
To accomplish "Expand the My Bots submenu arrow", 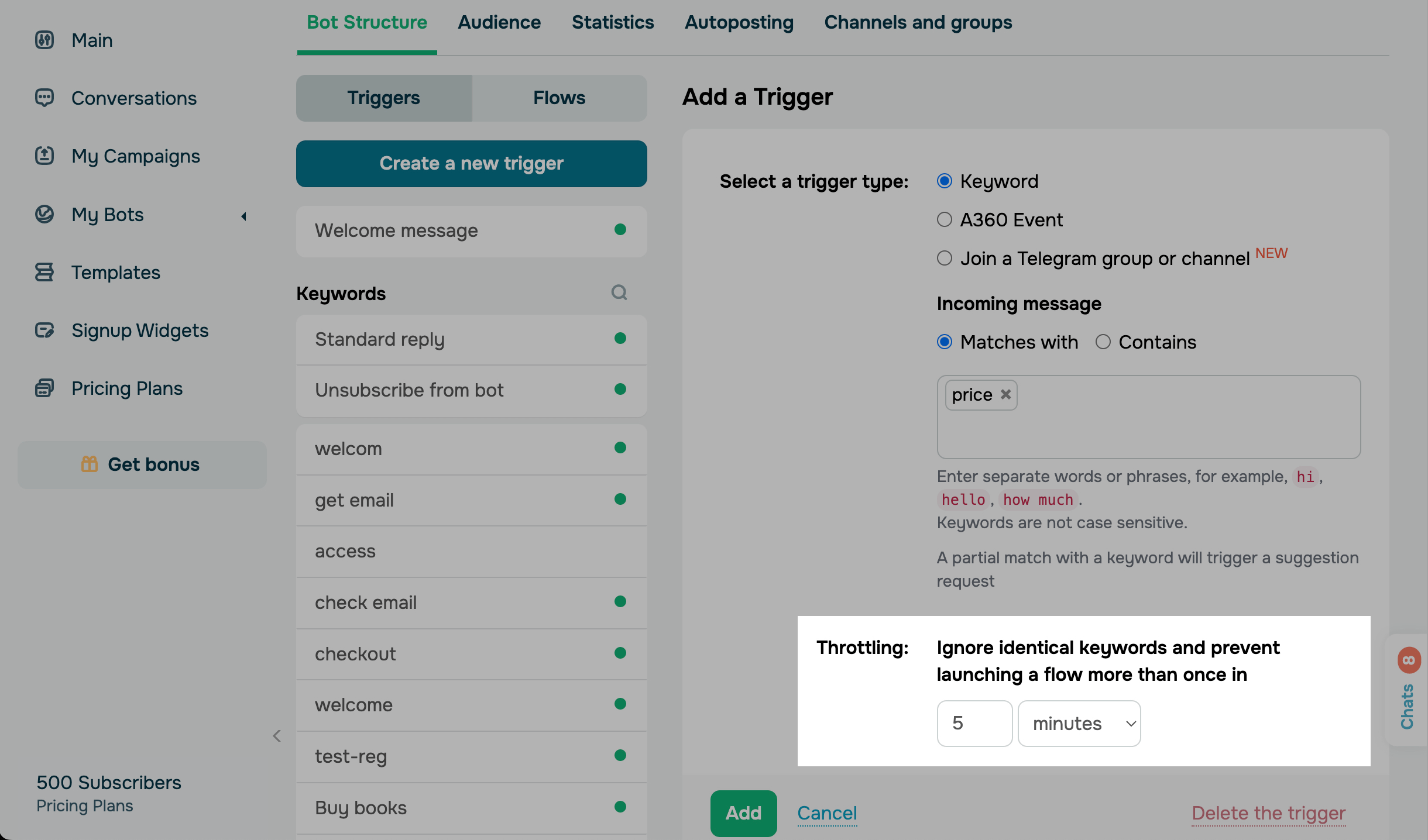I will pyautogui.click(x=244, y=216).
